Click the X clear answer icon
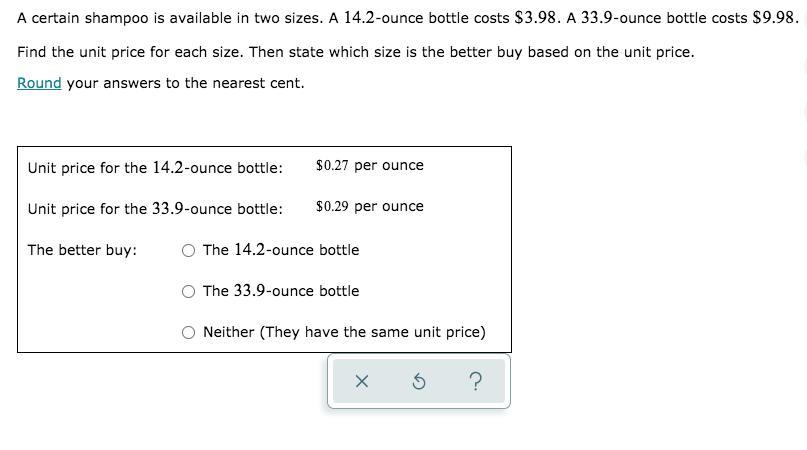Viewport: 807px width, 450px height. coord(362,381)
